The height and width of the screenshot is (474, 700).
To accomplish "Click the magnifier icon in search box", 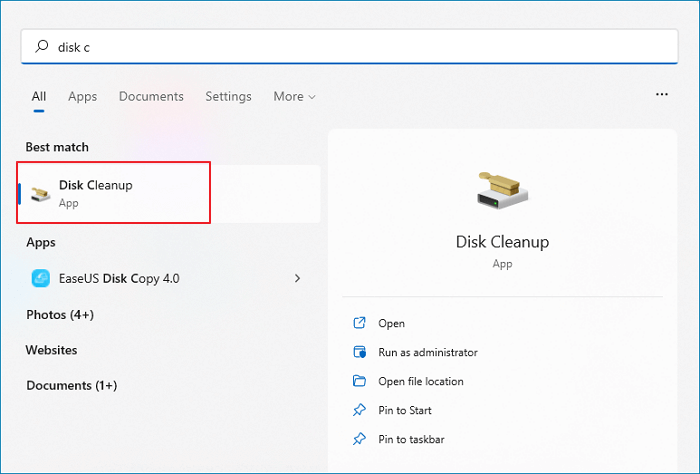I will point(41,46).
